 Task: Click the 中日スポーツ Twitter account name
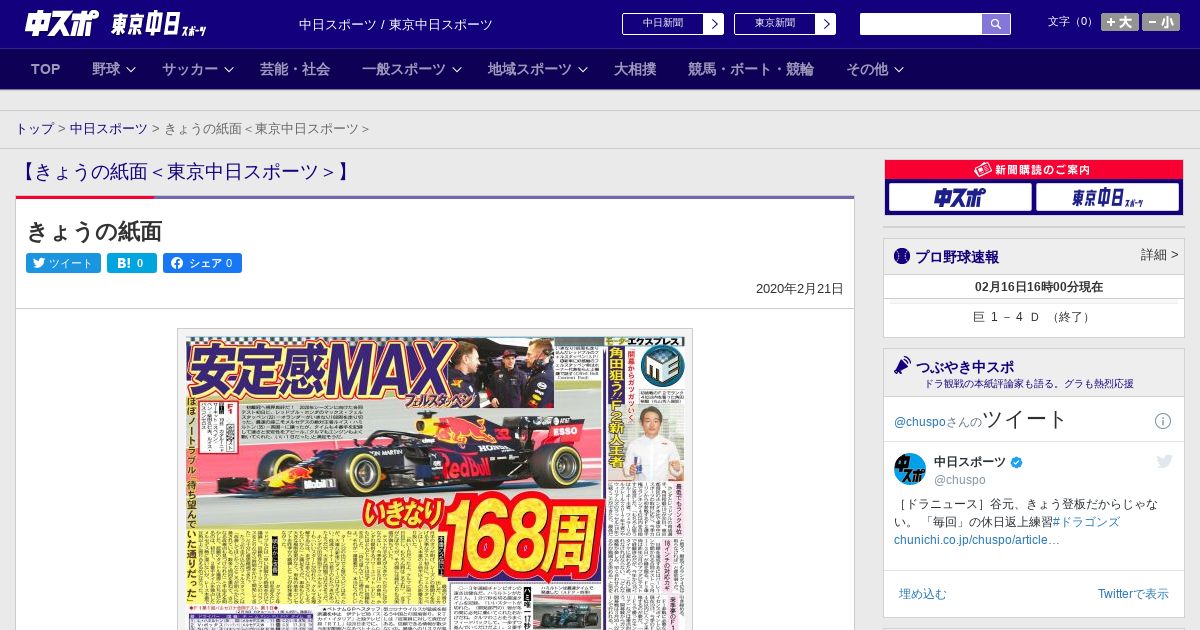[970, 462]
